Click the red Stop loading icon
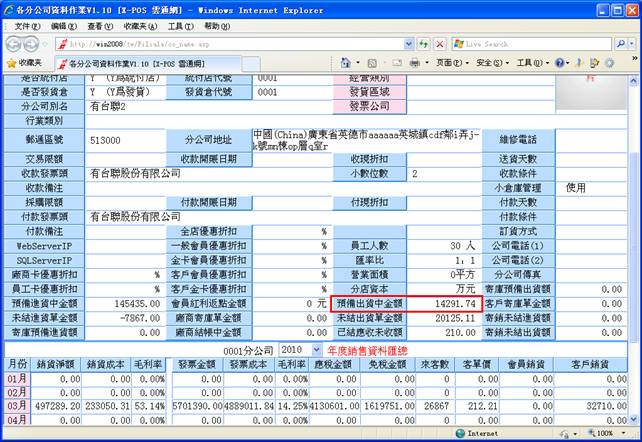The height and width of the screenshot is (442, 642). pyautogui.click(x=440, y=44)
